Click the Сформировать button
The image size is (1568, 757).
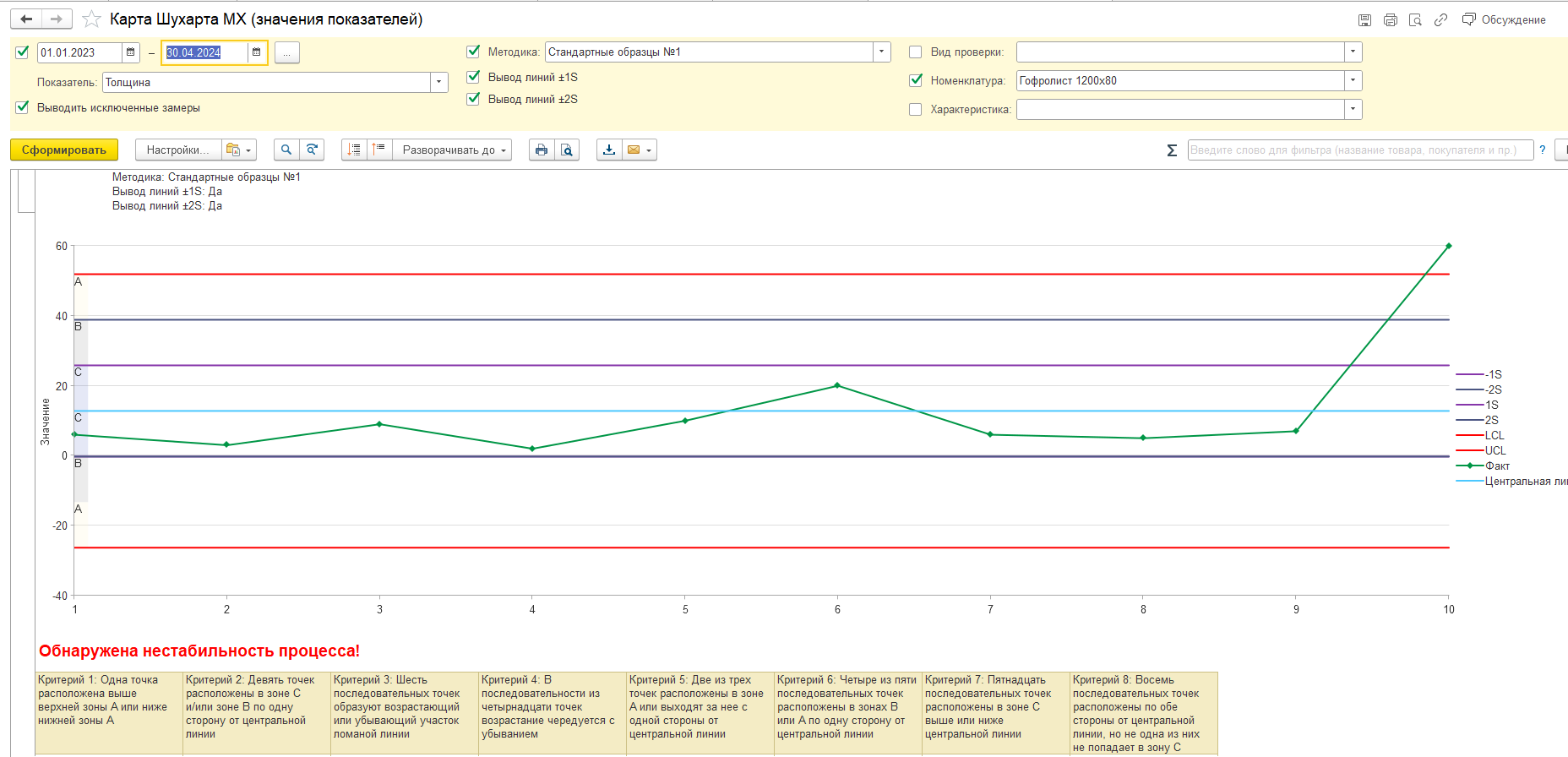[64, 150]
